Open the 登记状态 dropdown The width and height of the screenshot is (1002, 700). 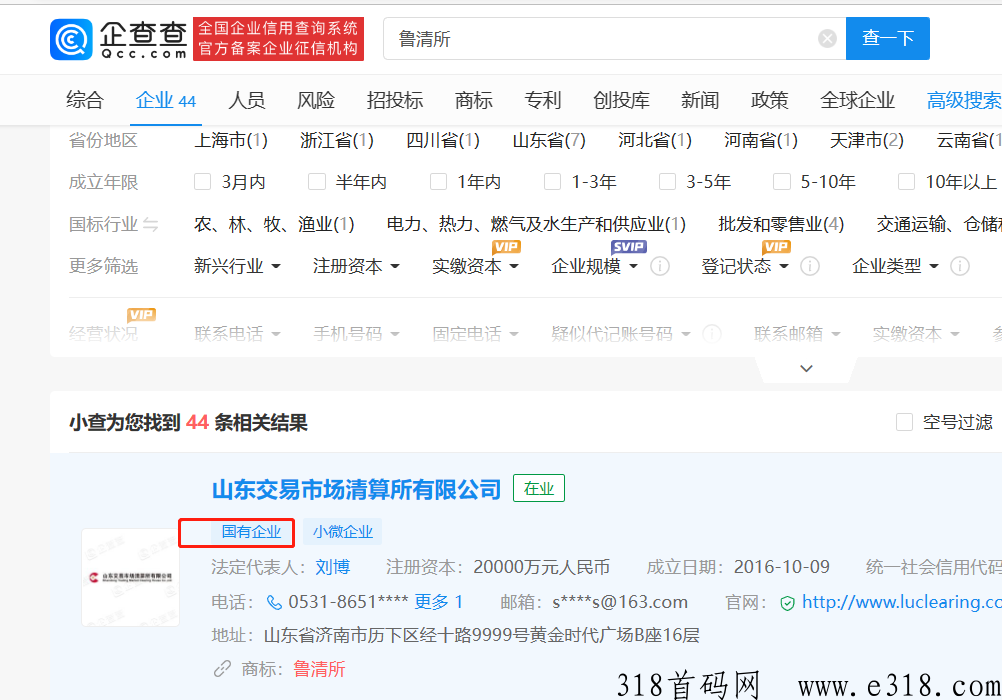[x=744, y=266]
